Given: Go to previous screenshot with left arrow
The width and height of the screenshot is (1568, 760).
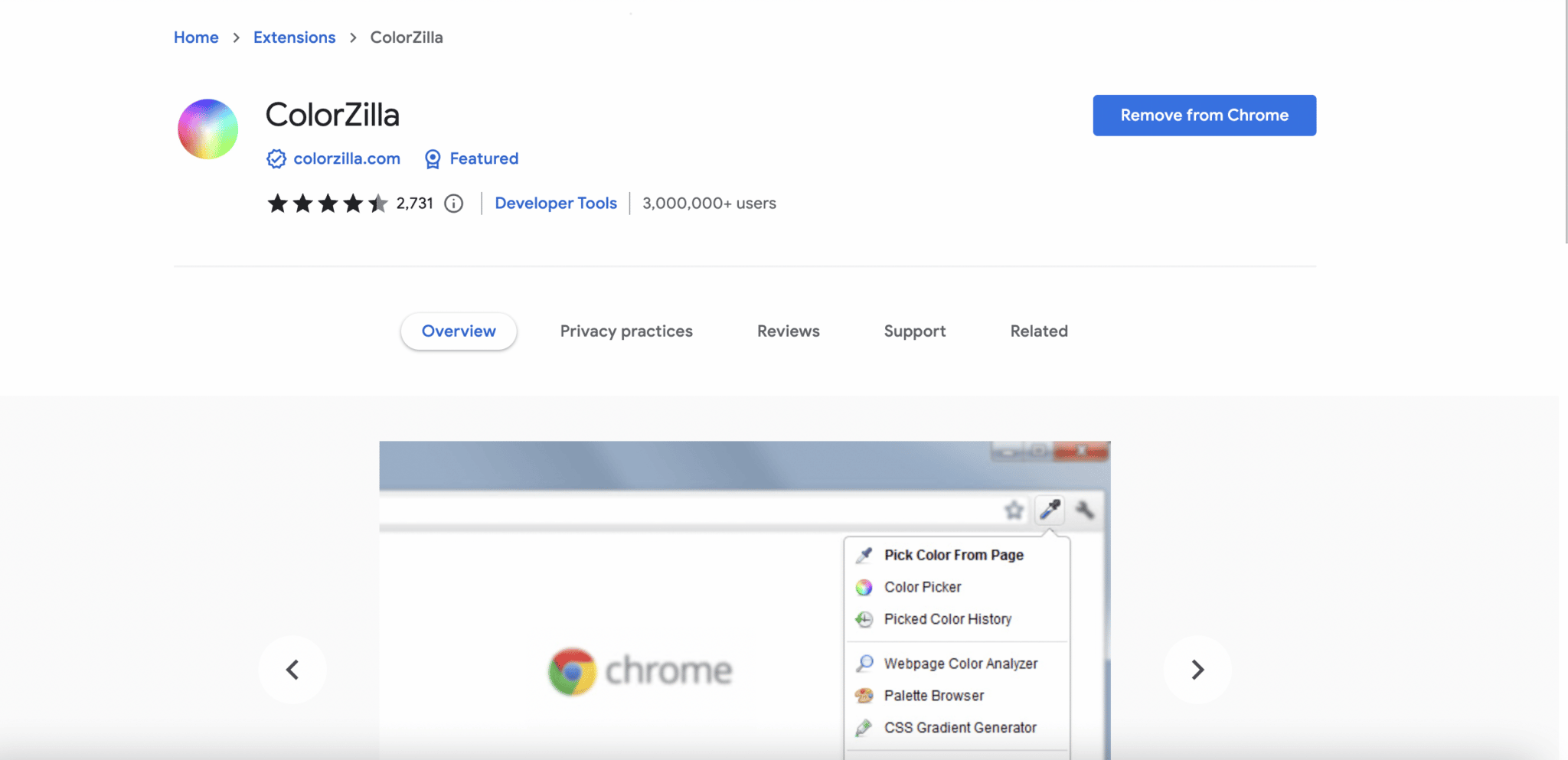Looking at the screenshot, I should coord(292,668).
